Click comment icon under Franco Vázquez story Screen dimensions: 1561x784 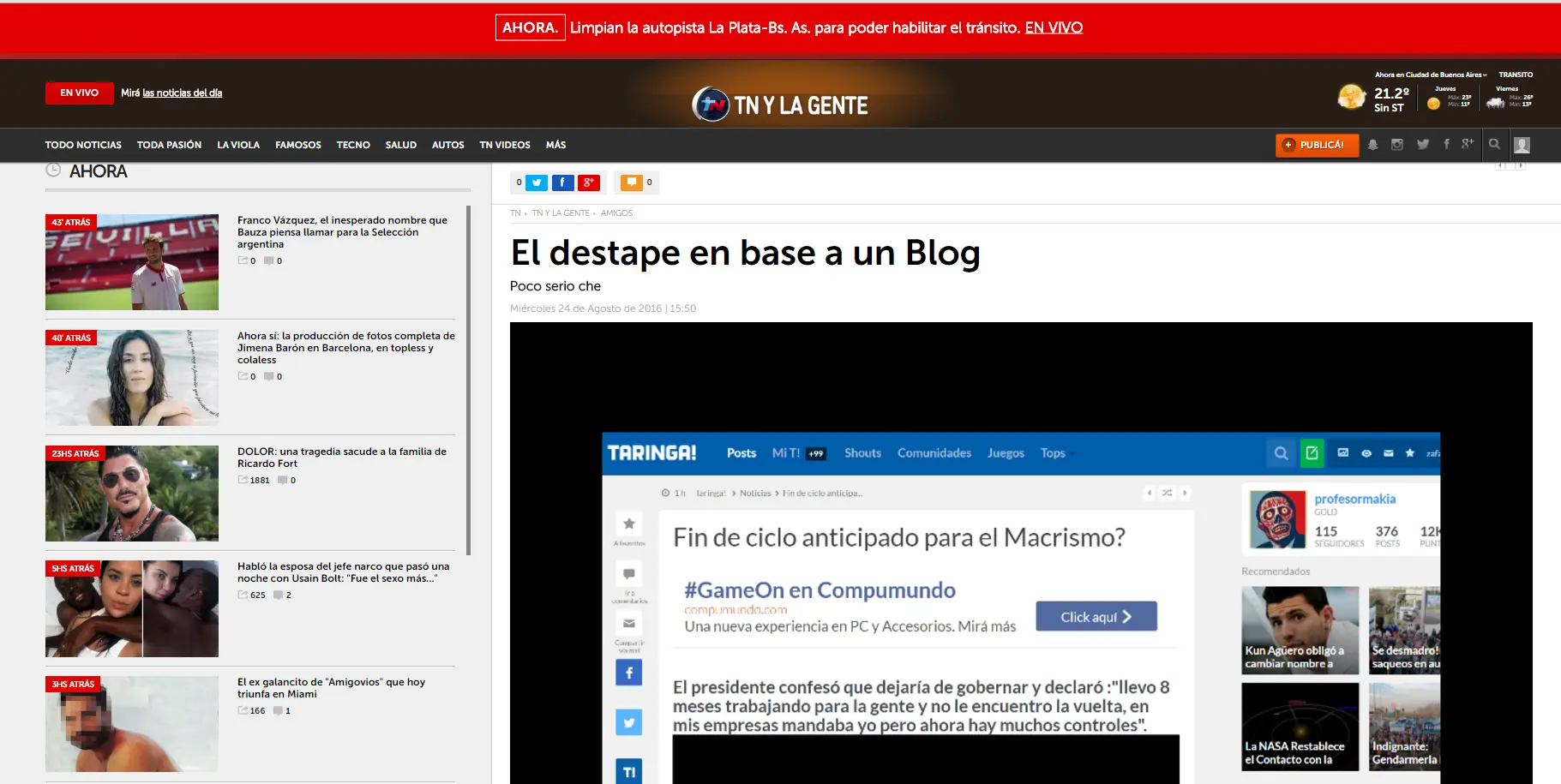coord(269,260)
